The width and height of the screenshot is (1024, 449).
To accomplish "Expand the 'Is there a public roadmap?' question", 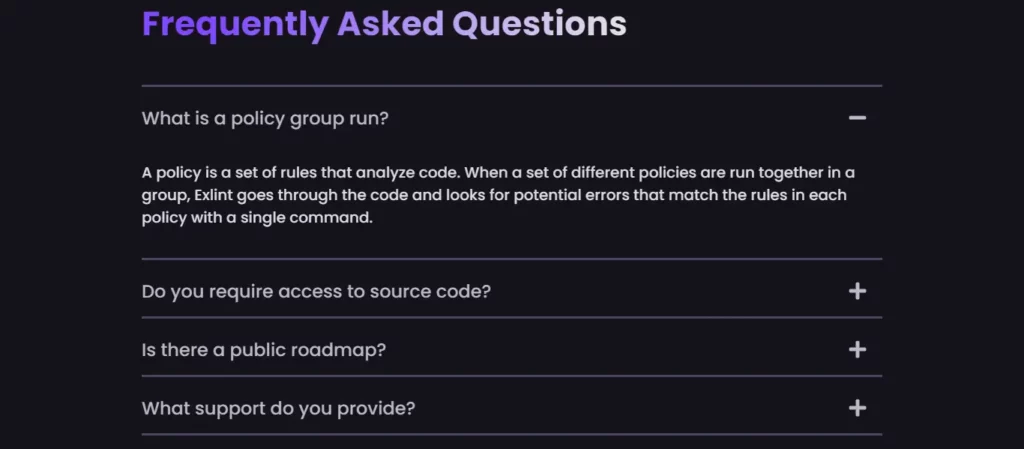I will coord(264,349).
